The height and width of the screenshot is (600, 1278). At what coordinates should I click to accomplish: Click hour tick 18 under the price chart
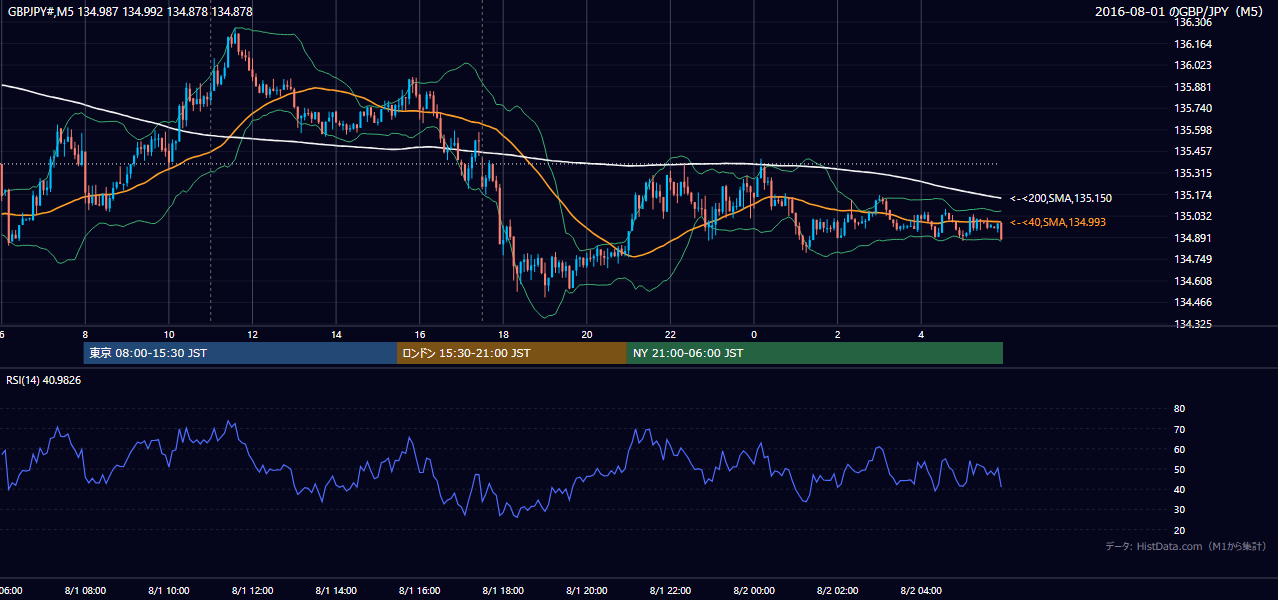pos(503,335)
